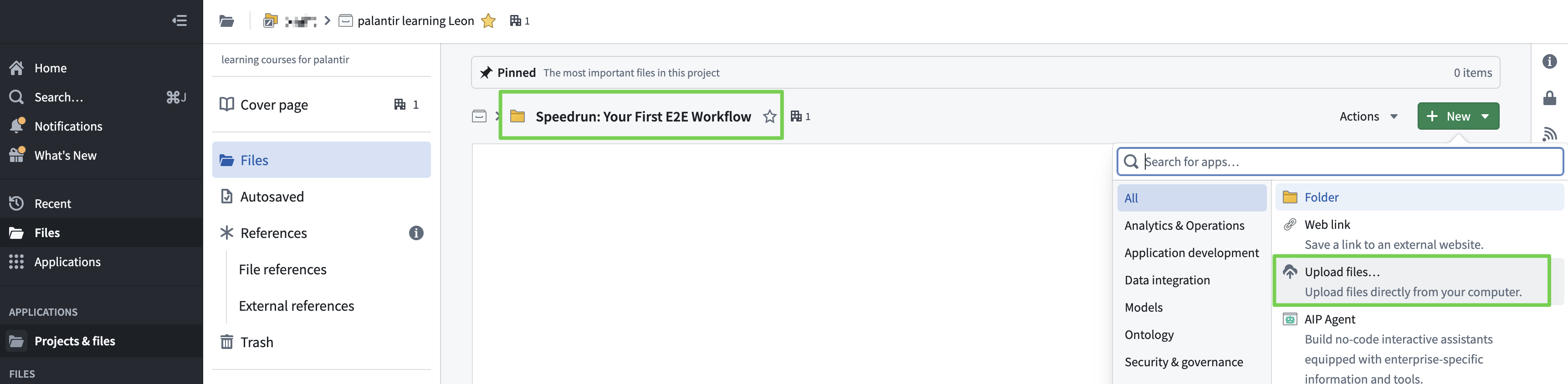Star the palantir learning Leon project
Viewport: 1568px width, 384px height.
pos(488,21)
